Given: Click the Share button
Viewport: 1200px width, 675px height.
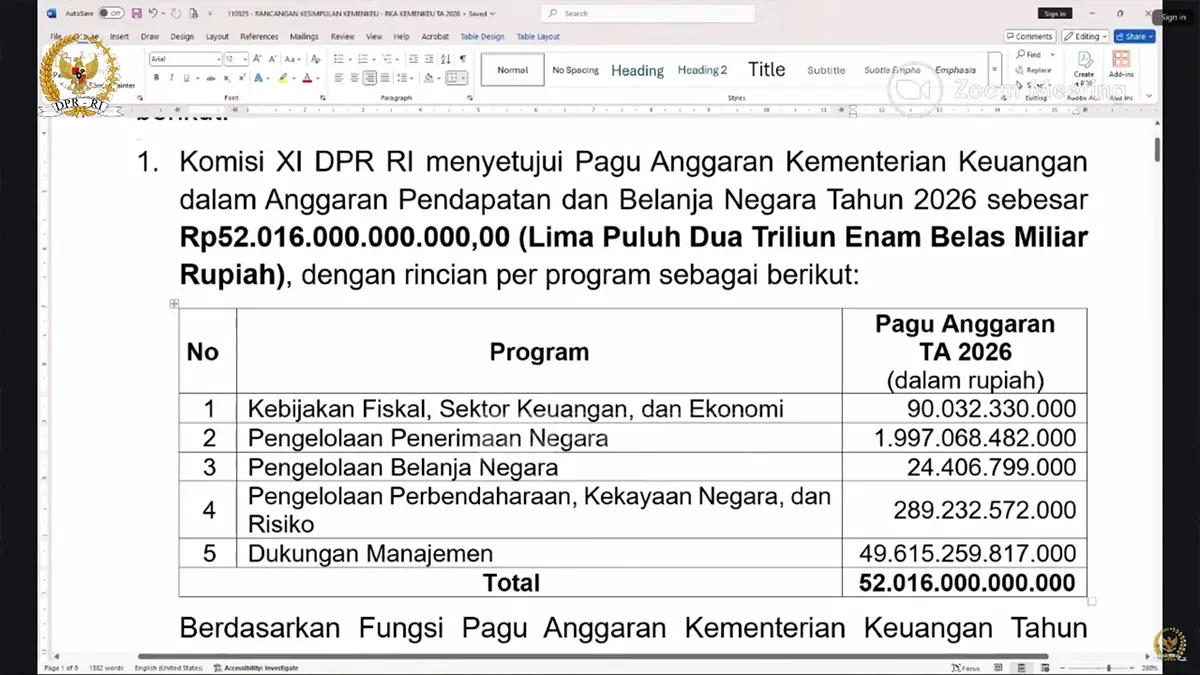Looking at the screenshot, I should click(x=1132, y=35).
